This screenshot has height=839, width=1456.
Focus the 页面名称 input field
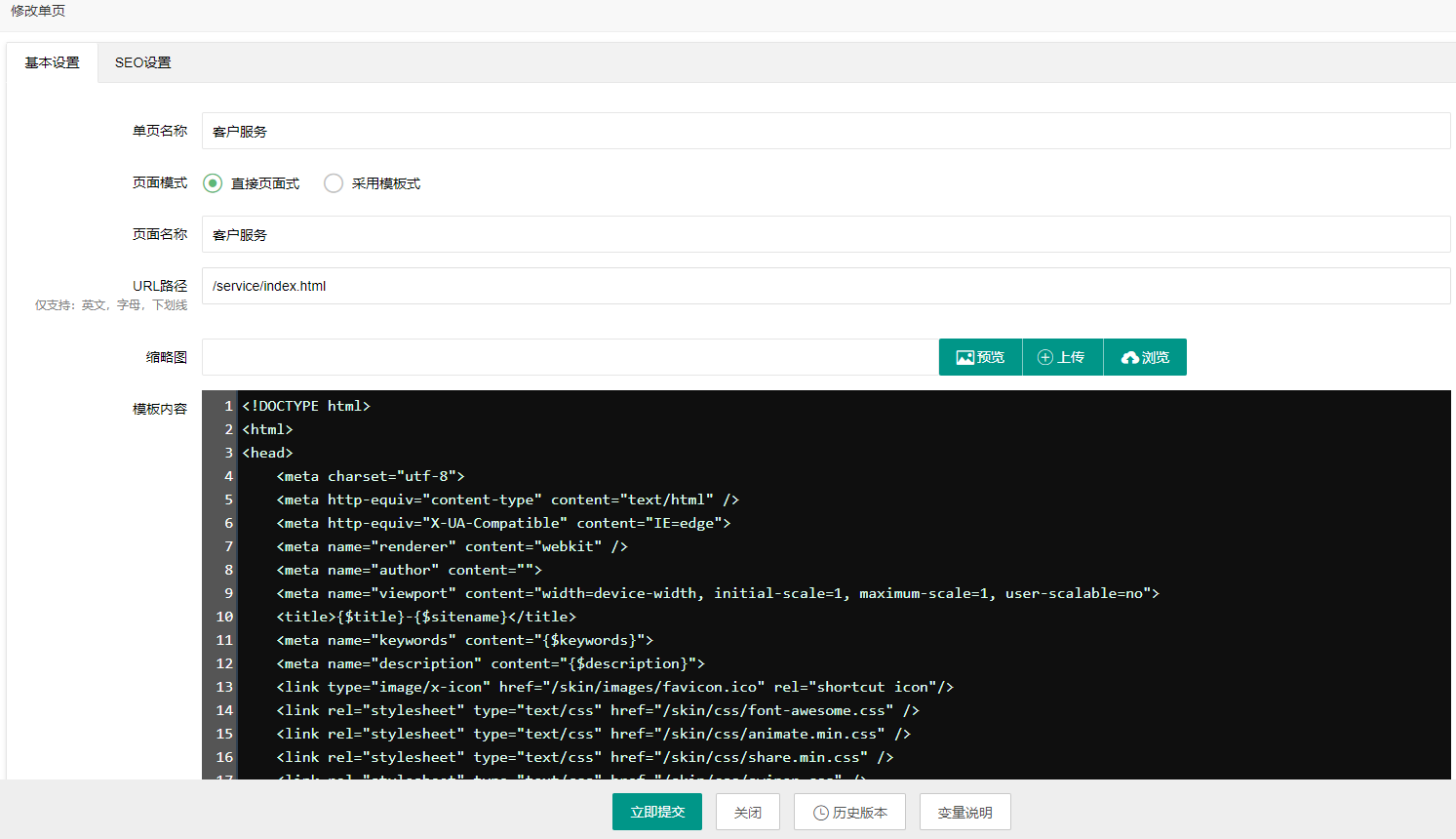pyautogui.click(x=826, y=234)
